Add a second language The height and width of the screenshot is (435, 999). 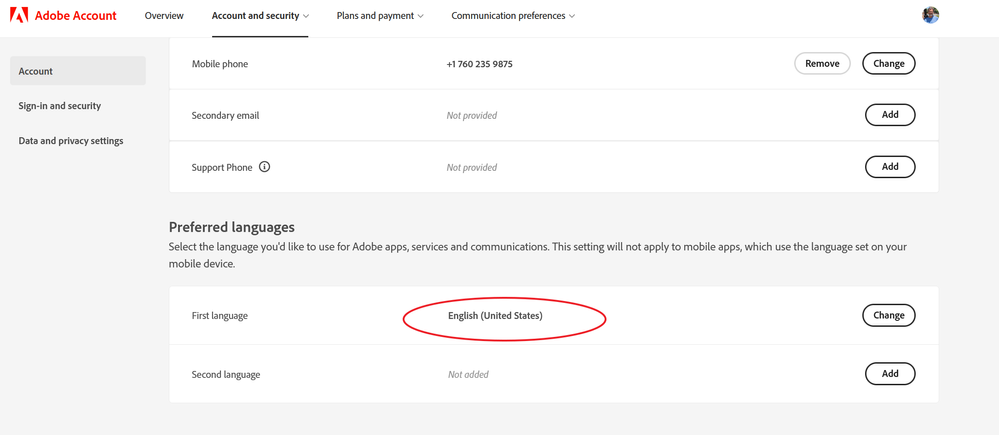(x=890, y=374)
